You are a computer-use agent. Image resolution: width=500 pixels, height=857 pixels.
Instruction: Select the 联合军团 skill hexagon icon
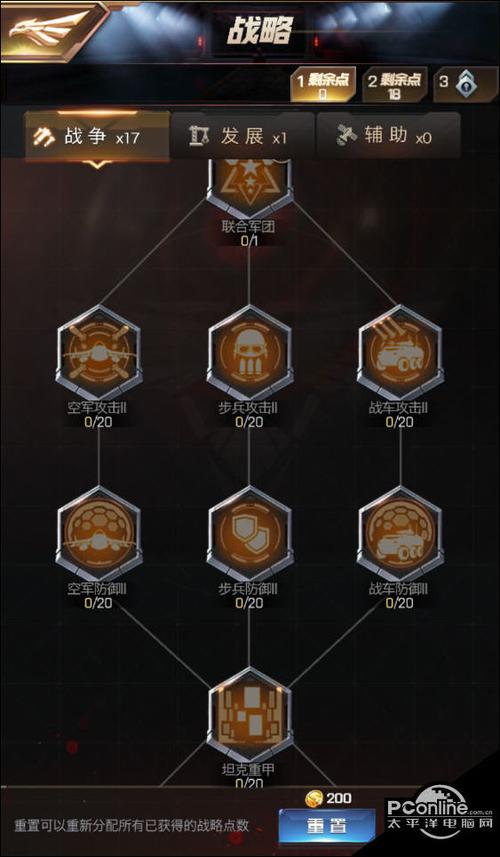coord(250,186)
